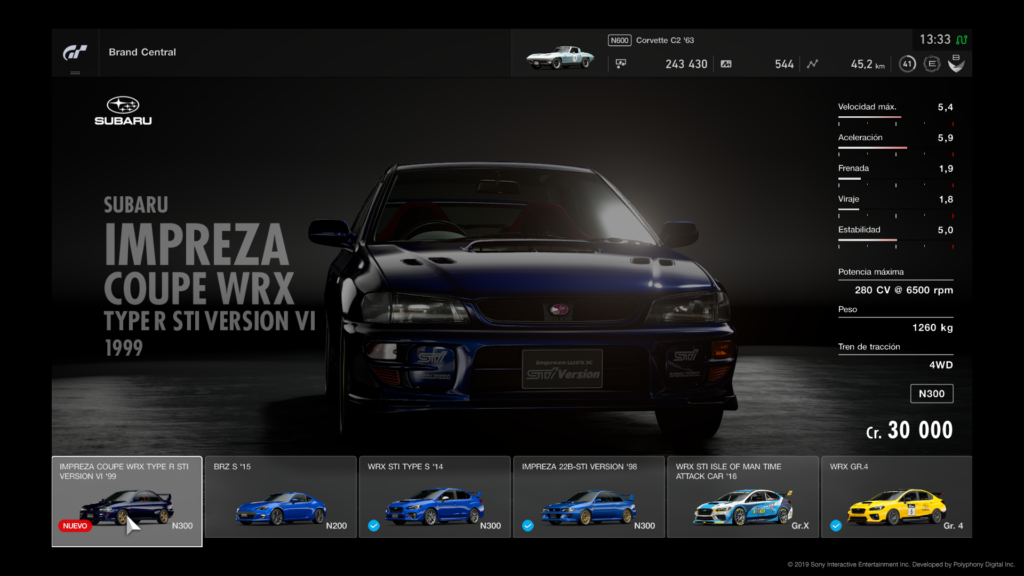
Task: Click the Gran Turismo logo icon
Action: (74, 52)
